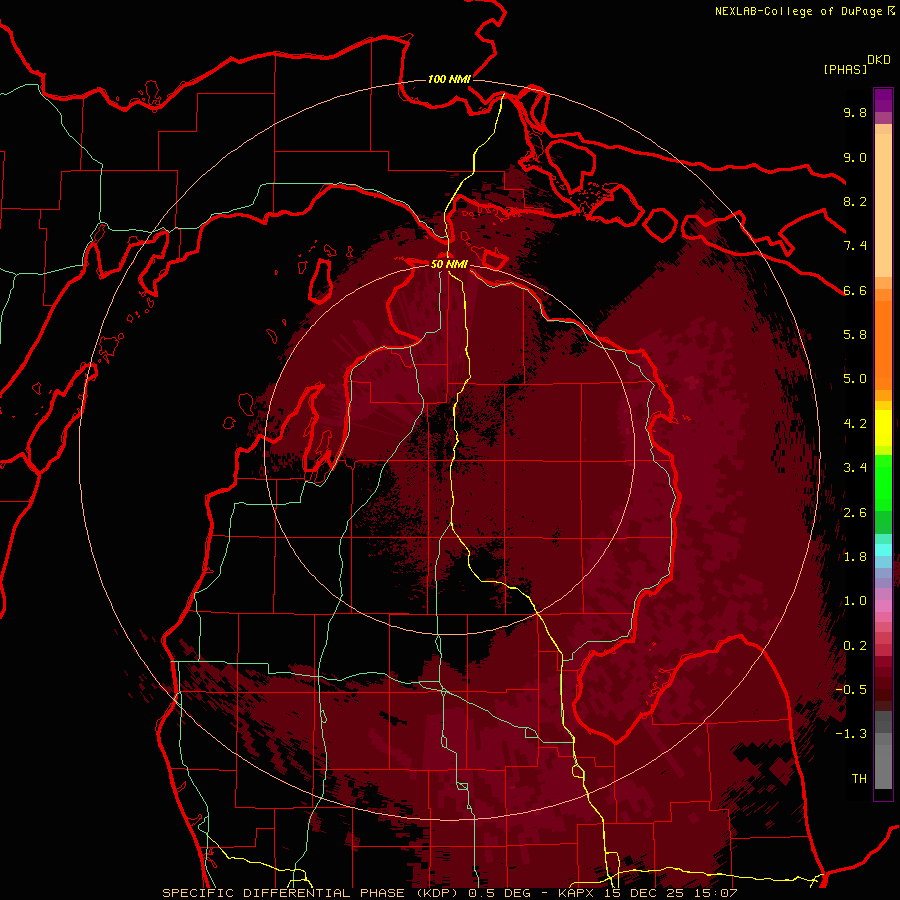Click the 0.2 colorbar value

(x=855, y=646)
